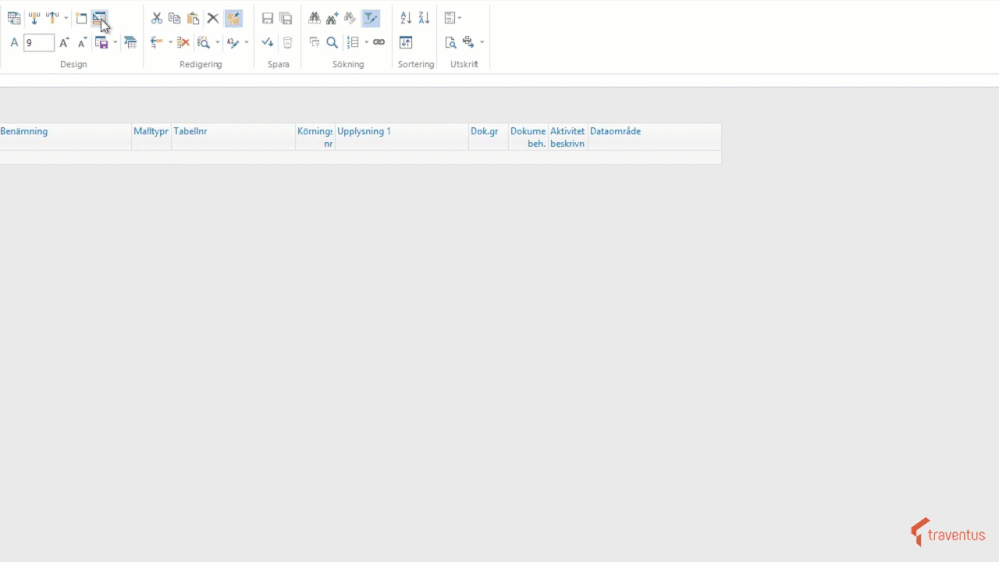Image resolution: width=999 pixels, height=562 pixels.
Task: Click the letter A font icon
Action: pos(14,43)
